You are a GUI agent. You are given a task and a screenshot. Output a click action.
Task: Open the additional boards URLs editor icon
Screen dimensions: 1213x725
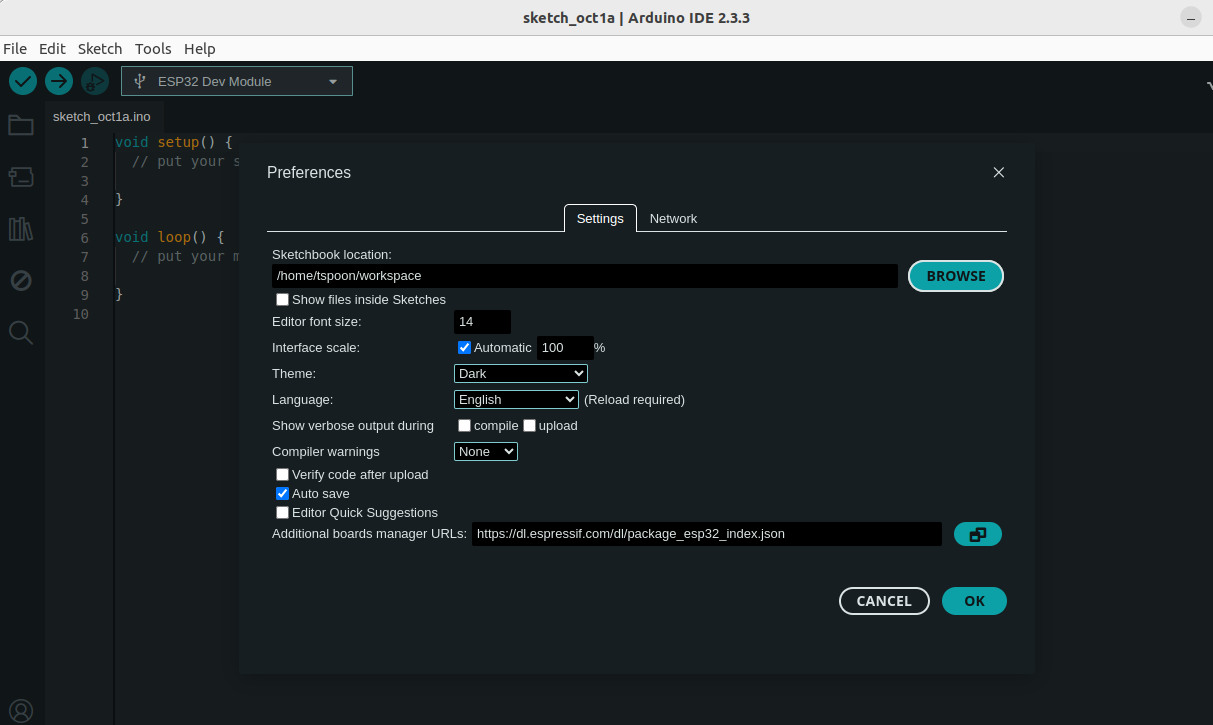[978, 534]
